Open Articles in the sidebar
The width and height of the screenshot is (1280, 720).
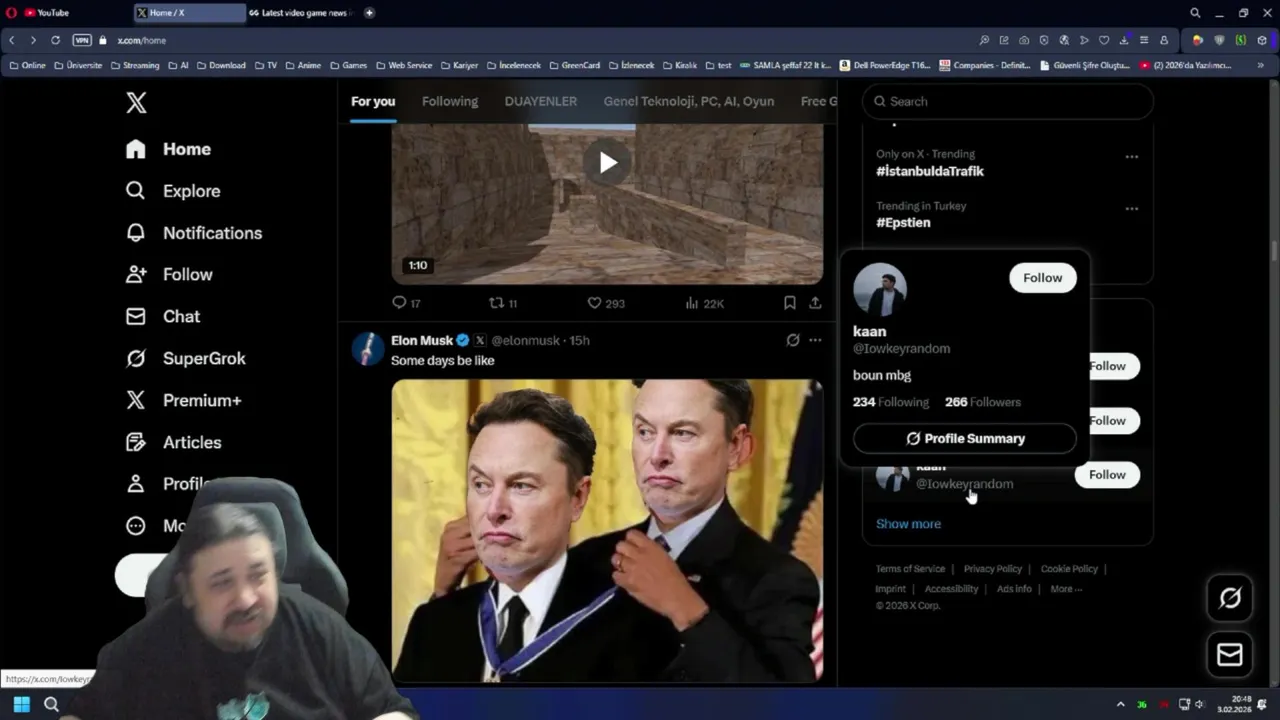(x=173, y=443)
